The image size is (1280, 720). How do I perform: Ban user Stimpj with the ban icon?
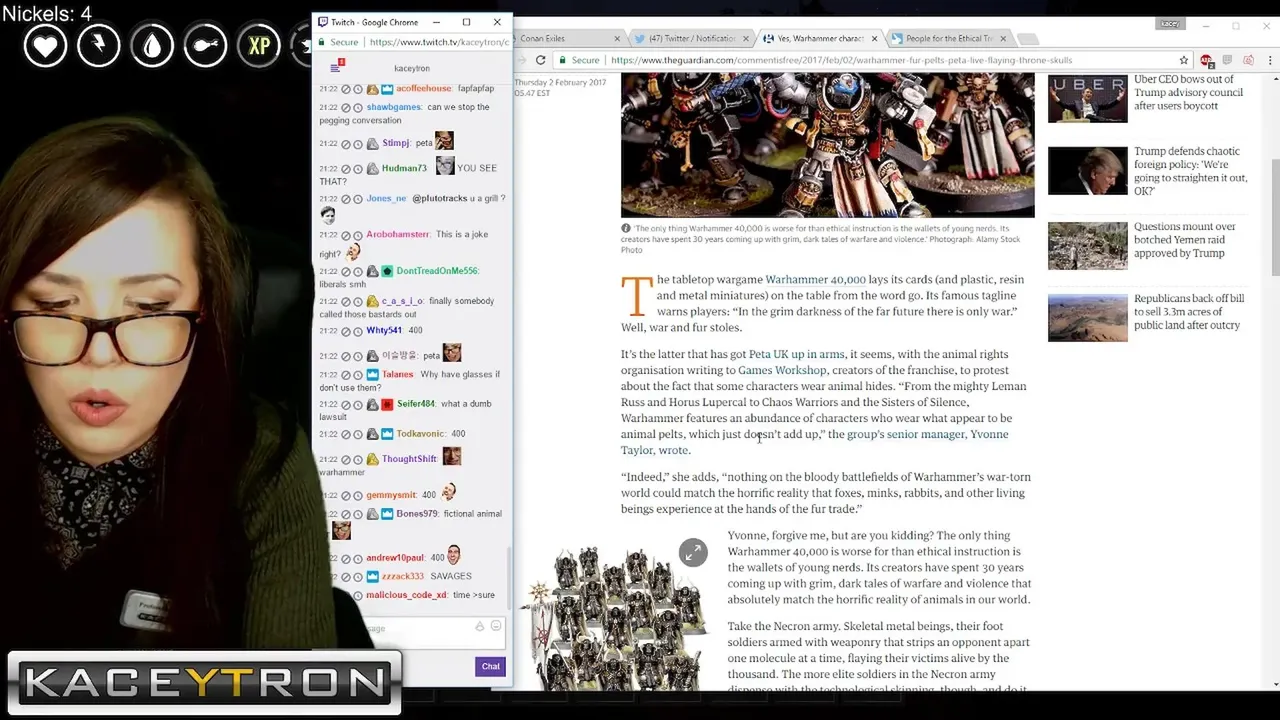346,143
